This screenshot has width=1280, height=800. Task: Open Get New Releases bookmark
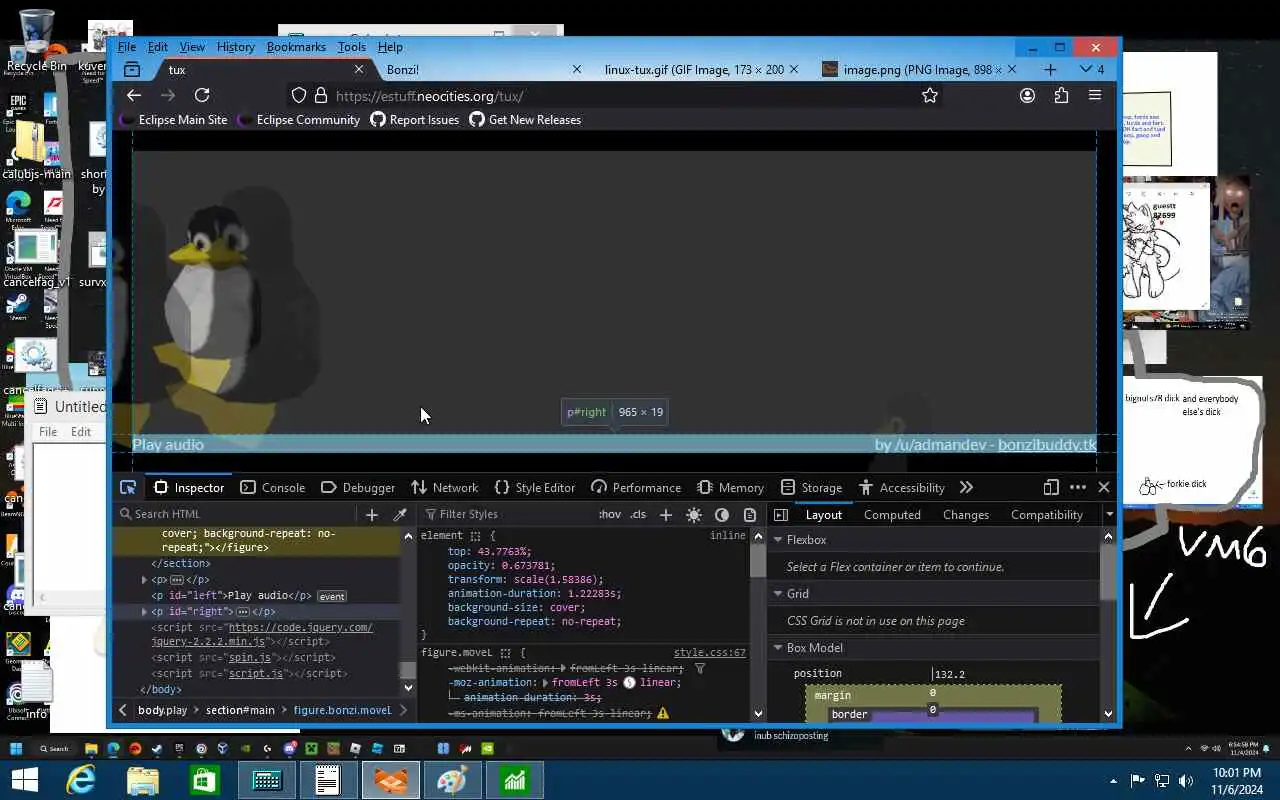pyautogui.click(x=525, y=119)
